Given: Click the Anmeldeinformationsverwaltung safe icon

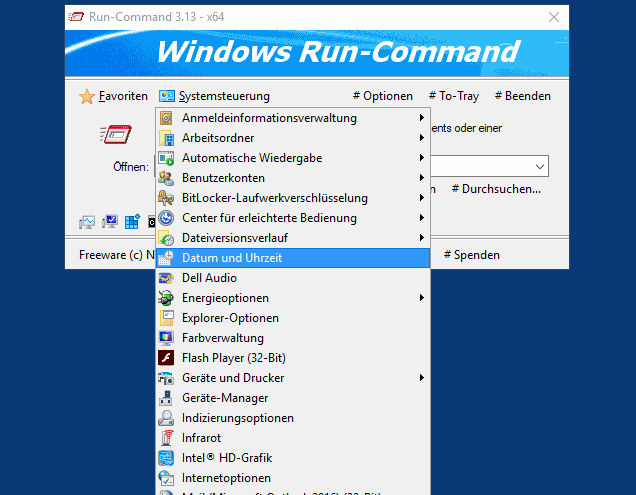Looking at the screenshot, I should point(166,118).
